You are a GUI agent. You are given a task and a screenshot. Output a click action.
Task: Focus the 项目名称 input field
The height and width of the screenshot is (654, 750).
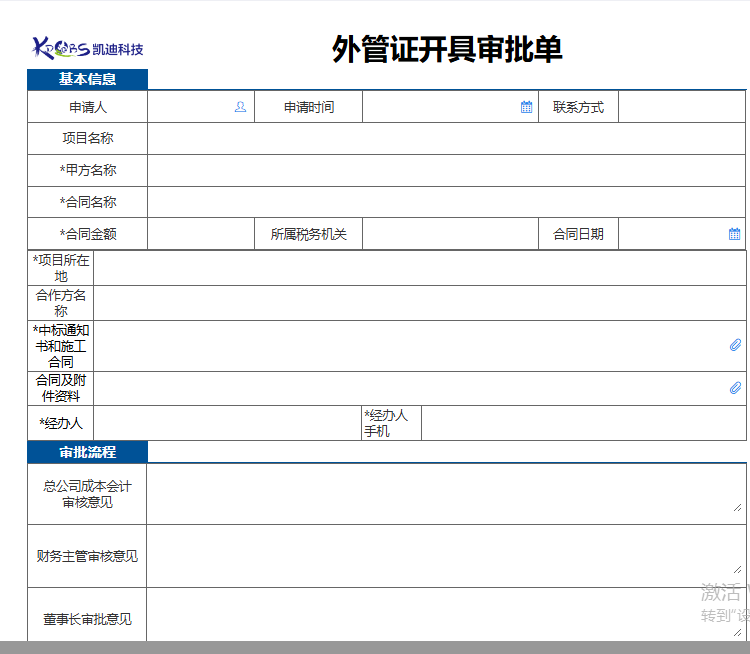pos(446,138)
